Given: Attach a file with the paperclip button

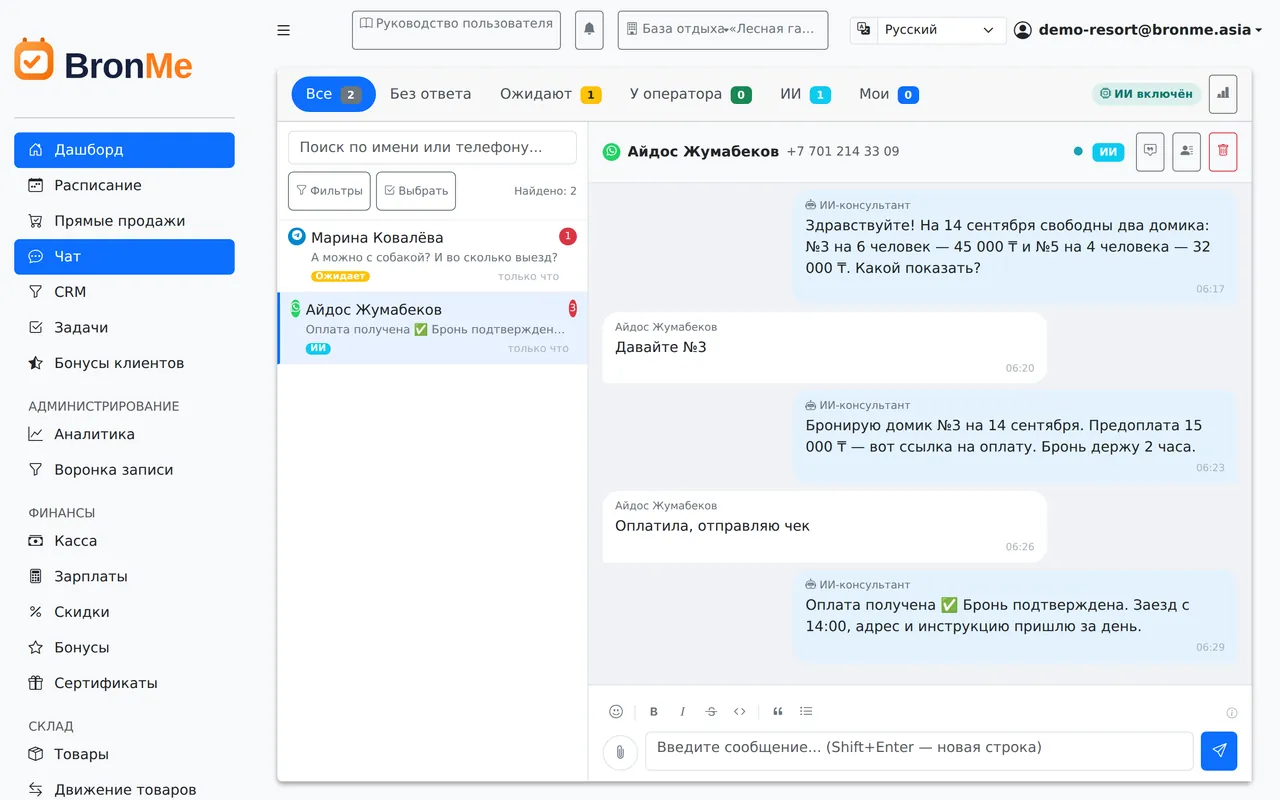Looking at the screenshot, I should click(620, 752).
